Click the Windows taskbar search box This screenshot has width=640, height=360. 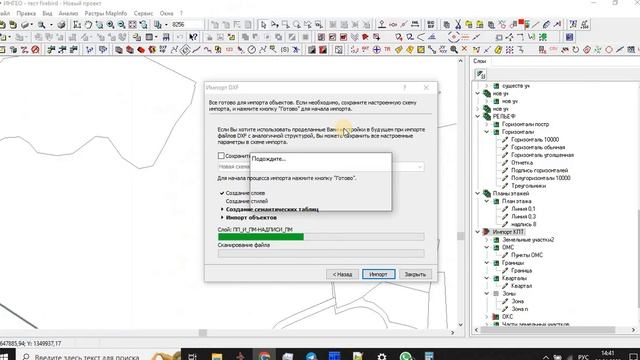(98, 357)
